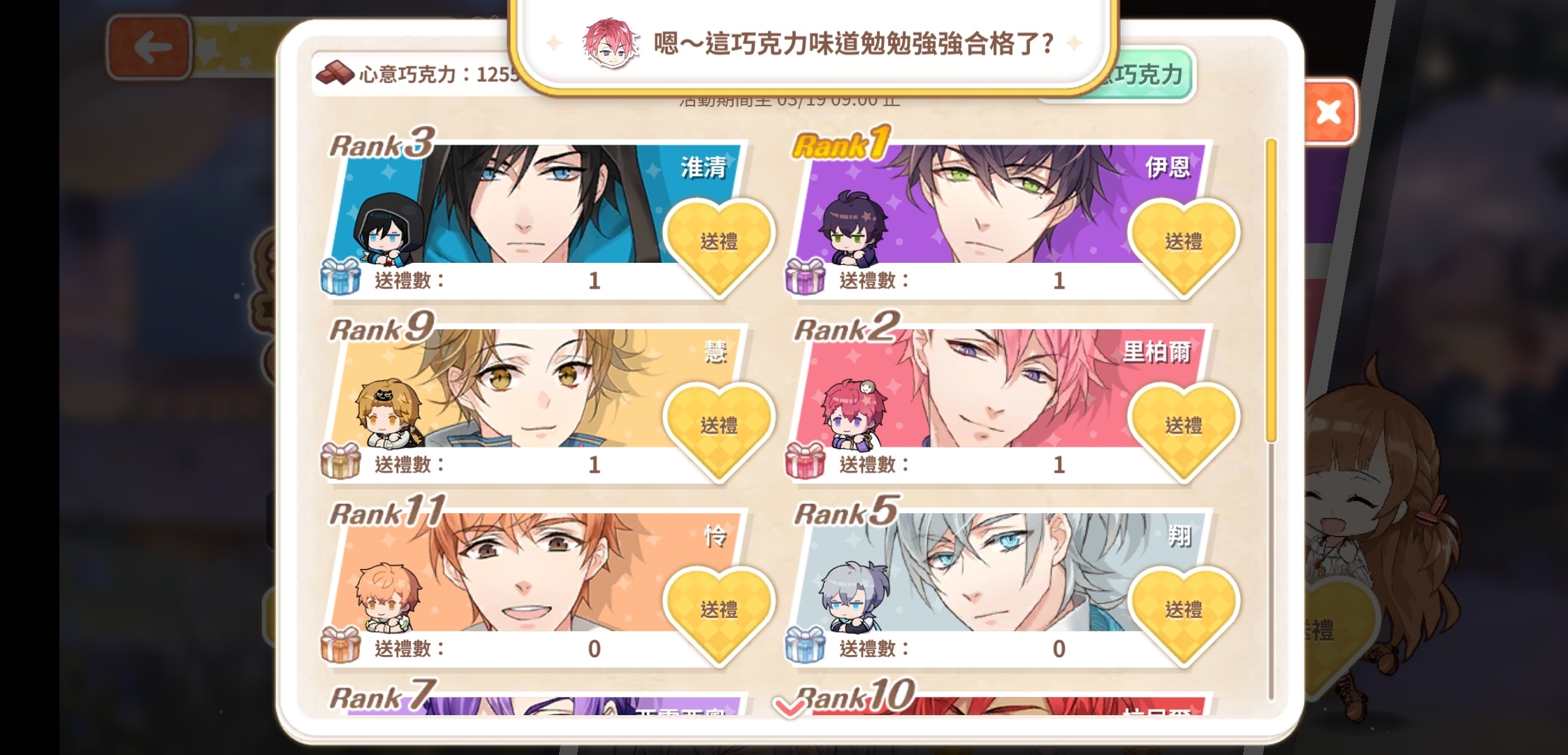This screenshot has width=1568, height=755.
Task: Tap the purple gift box icon under 伊恩
Action: 805,276
